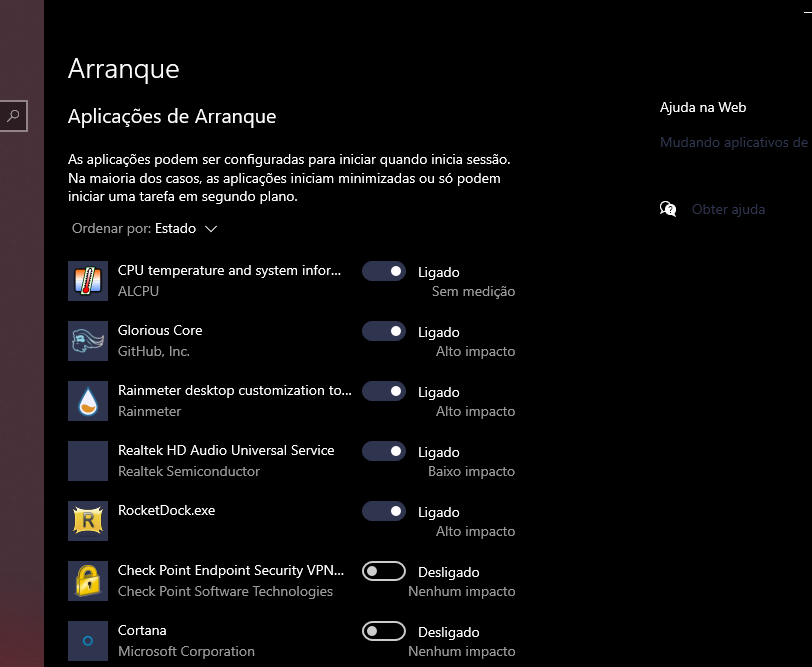The image size is (812, 667).
Task: Turn on Cortana startup toggle
Action: 384,631
